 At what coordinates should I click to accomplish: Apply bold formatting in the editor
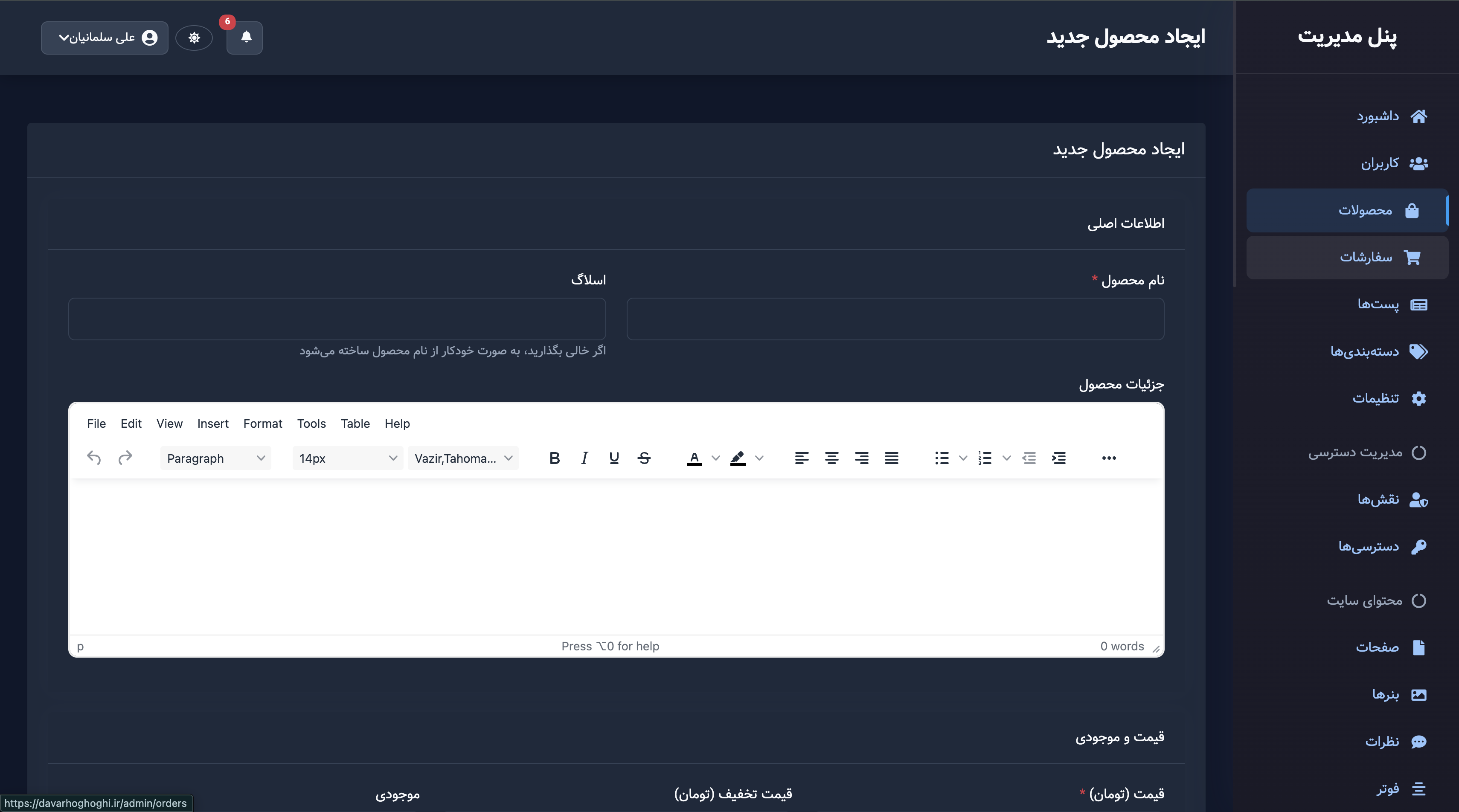[x=554, y=458]
